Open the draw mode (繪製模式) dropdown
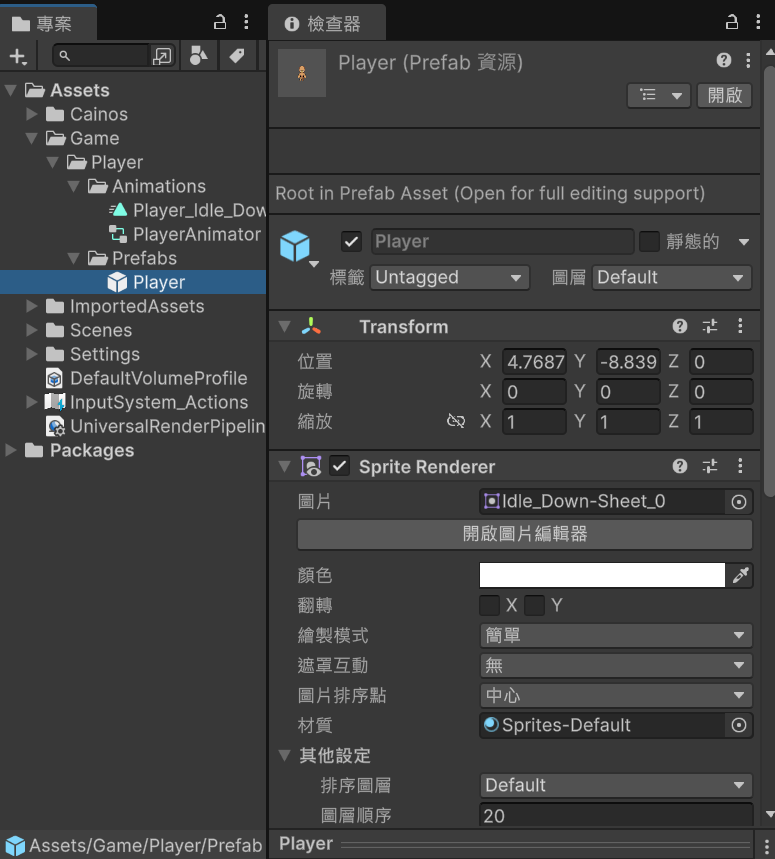Viewport: 775px width, 859px height. pyautogui.click(x=616, y=635)
